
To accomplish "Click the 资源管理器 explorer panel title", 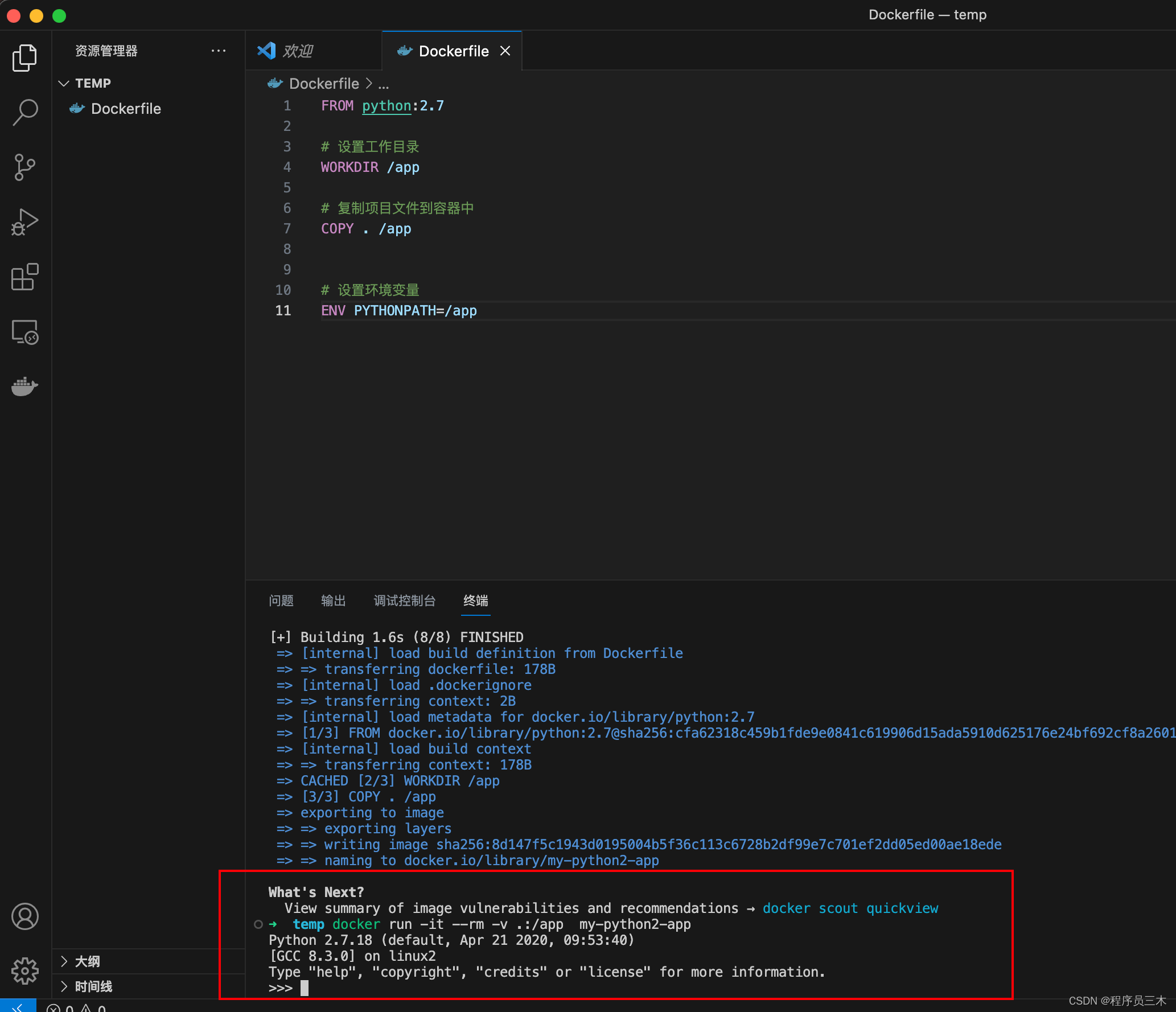I will (x=106, y=51).
